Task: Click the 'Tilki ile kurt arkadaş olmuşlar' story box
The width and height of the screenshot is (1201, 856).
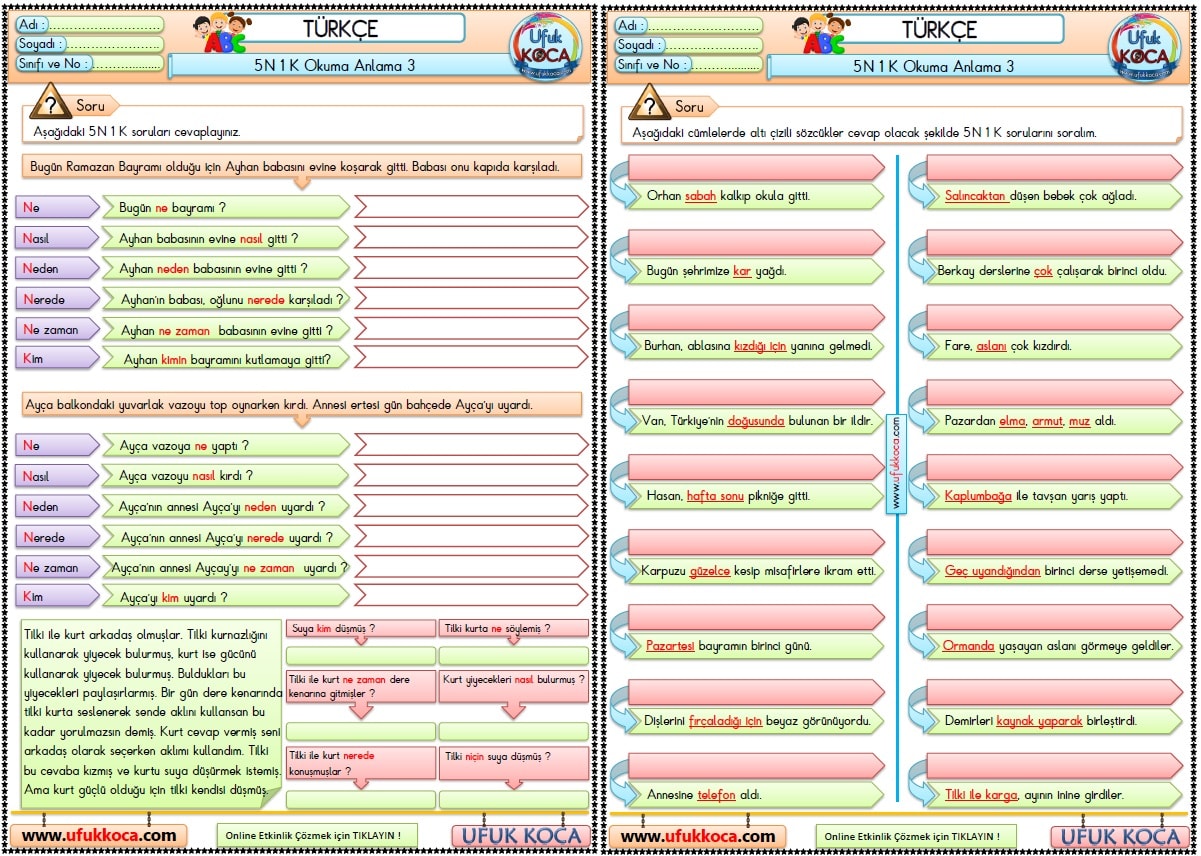Action: coord(153,713)
